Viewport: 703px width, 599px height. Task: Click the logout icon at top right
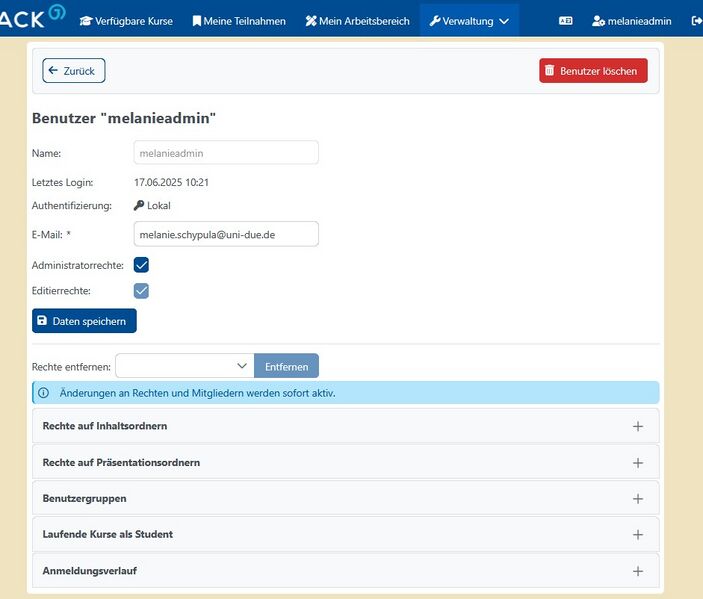pos(696,21)
